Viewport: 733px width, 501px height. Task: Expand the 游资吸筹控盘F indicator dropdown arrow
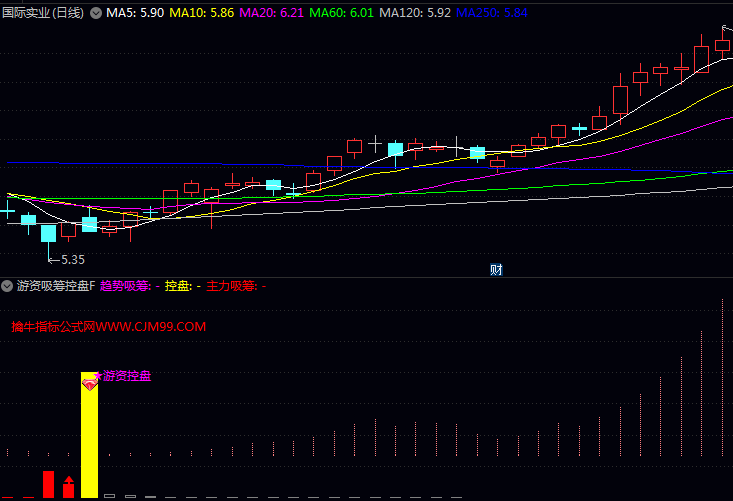7,286
